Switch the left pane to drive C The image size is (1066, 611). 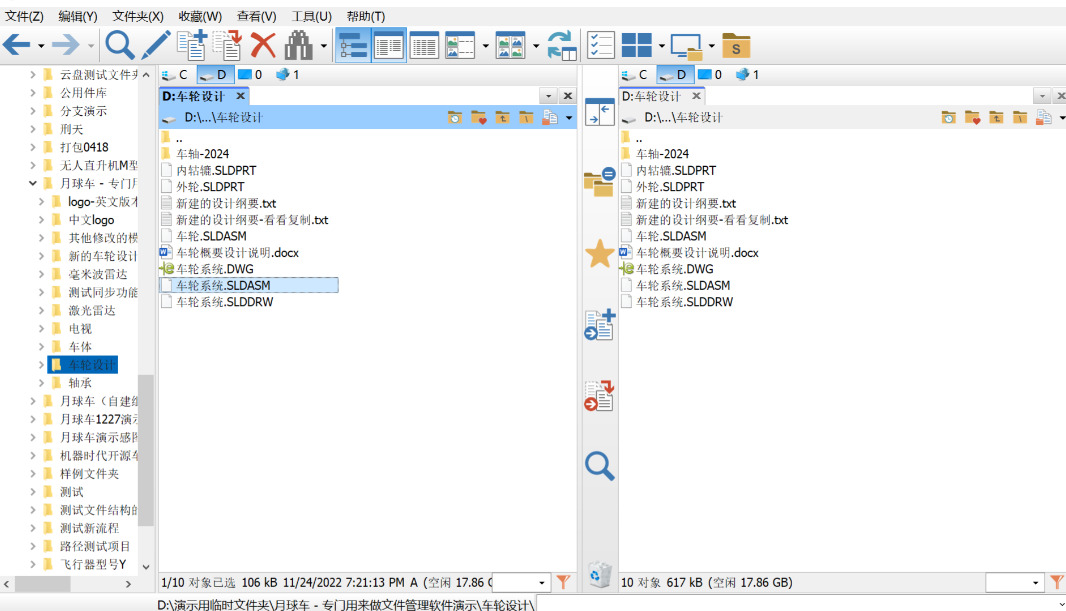coord(175,75)
